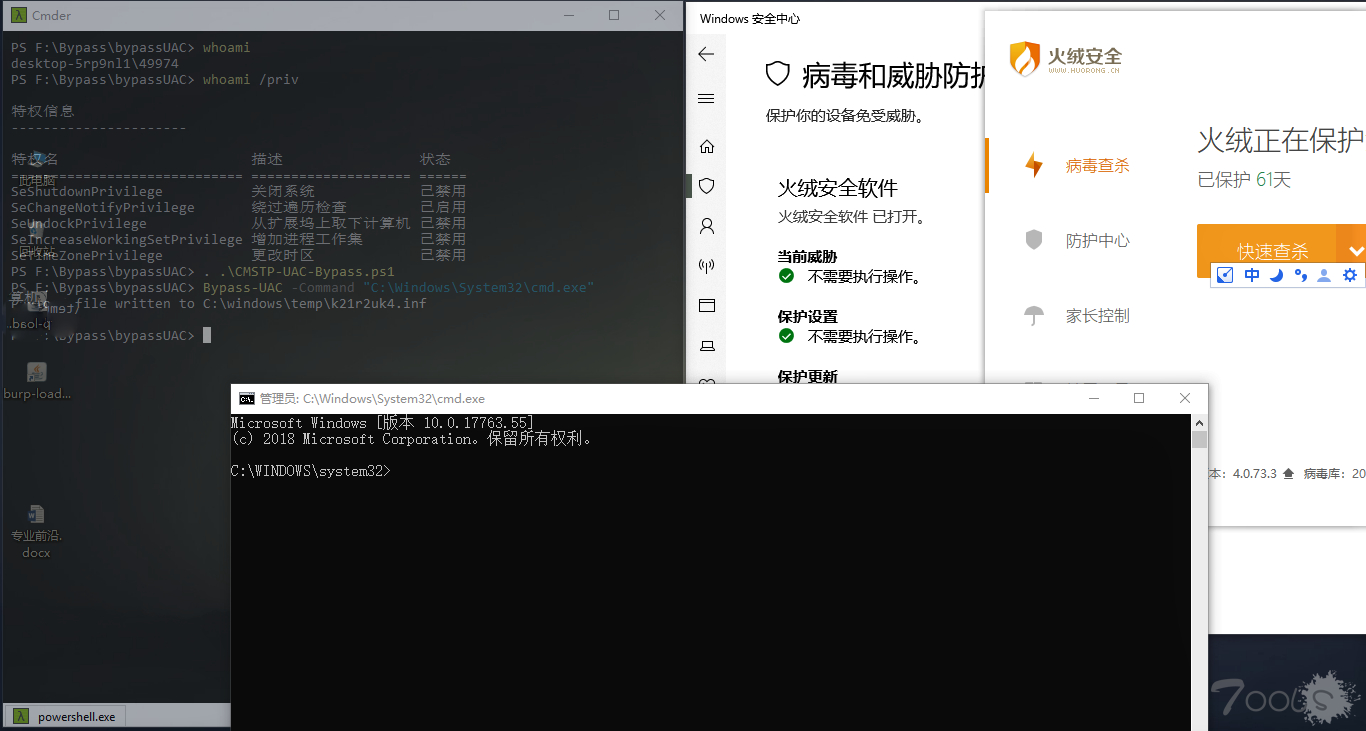Screen dimensions: 1366x731
Task: Click the SeIncreaseWorkingSetPrivilege row in Cmder
Action: (x=238, y=239)
